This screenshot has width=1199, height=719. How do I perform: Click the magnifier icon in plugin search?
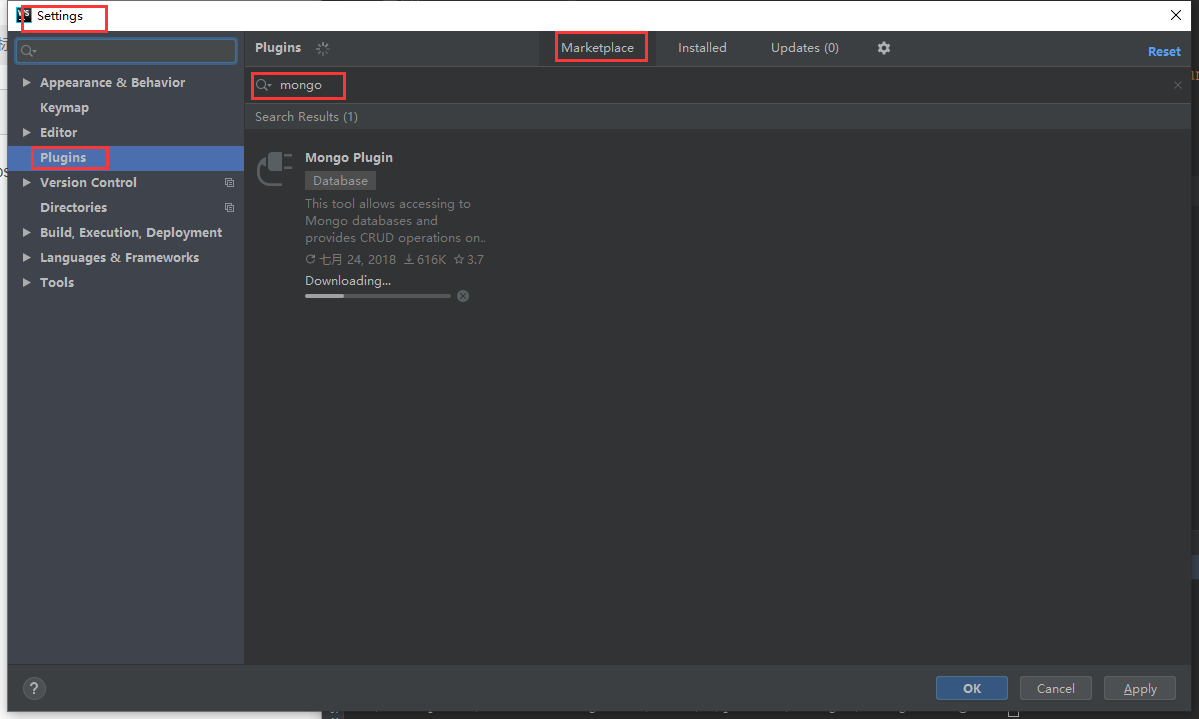click(263, 85)
